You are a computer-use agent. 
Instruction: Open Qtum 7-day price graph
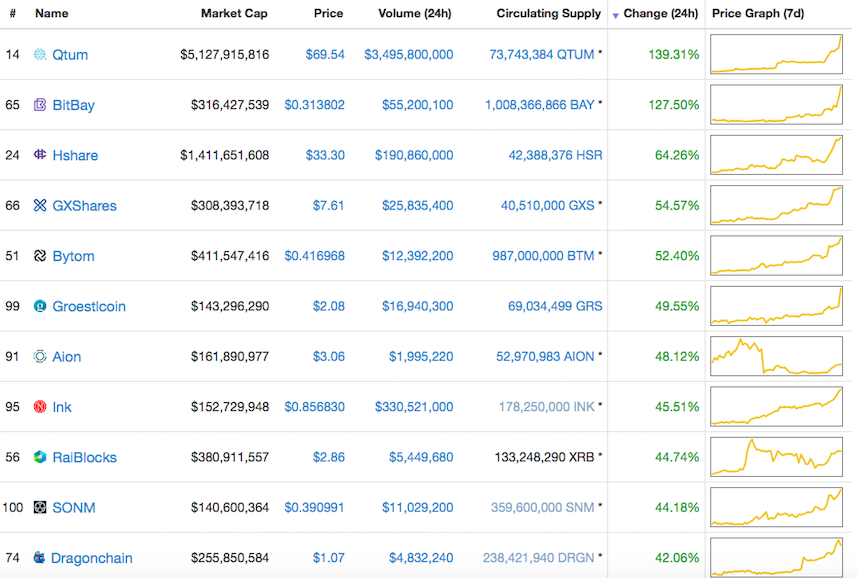pyautogui.click(x=776, y=54)
